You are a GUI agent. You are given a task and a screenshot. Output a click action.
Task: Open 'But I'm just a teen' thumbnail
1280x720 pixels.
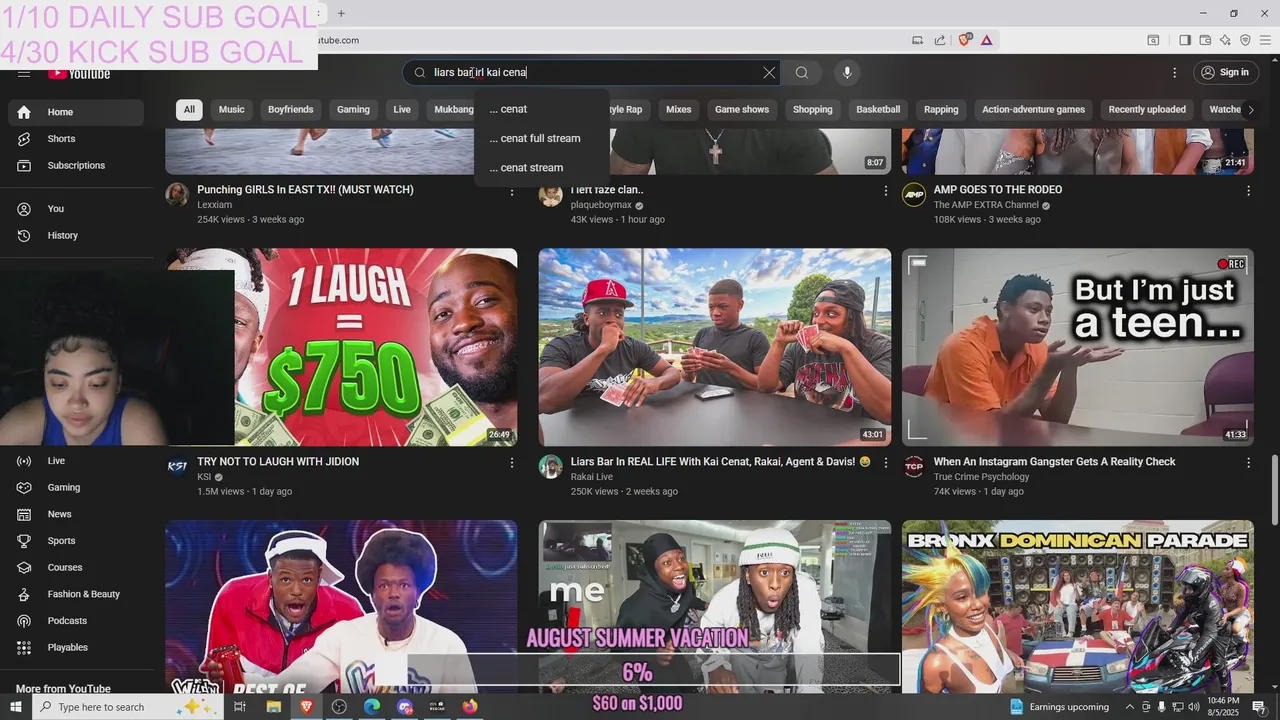[x=1078, y=347]
